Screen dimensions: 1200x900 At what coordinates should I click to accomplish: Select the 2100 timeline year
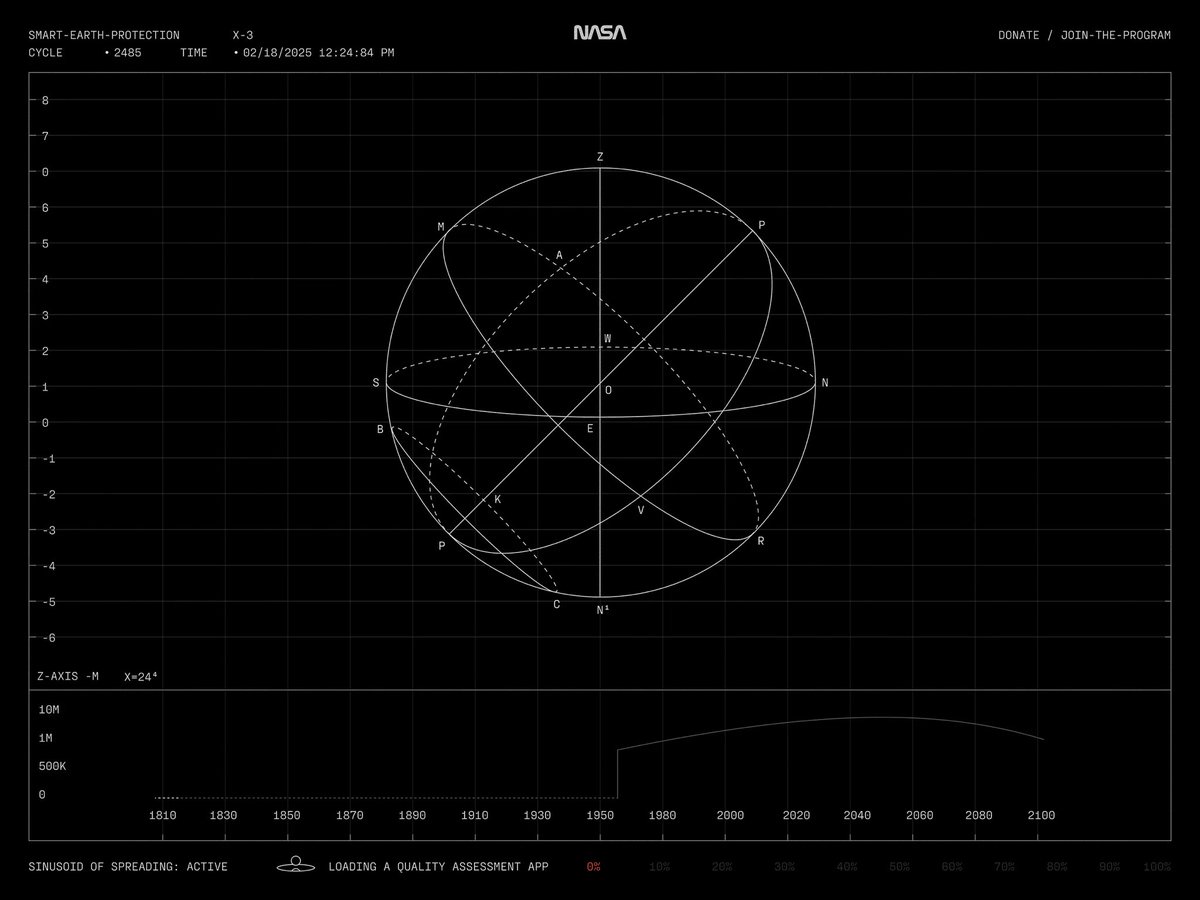[x=1041, y=815]
